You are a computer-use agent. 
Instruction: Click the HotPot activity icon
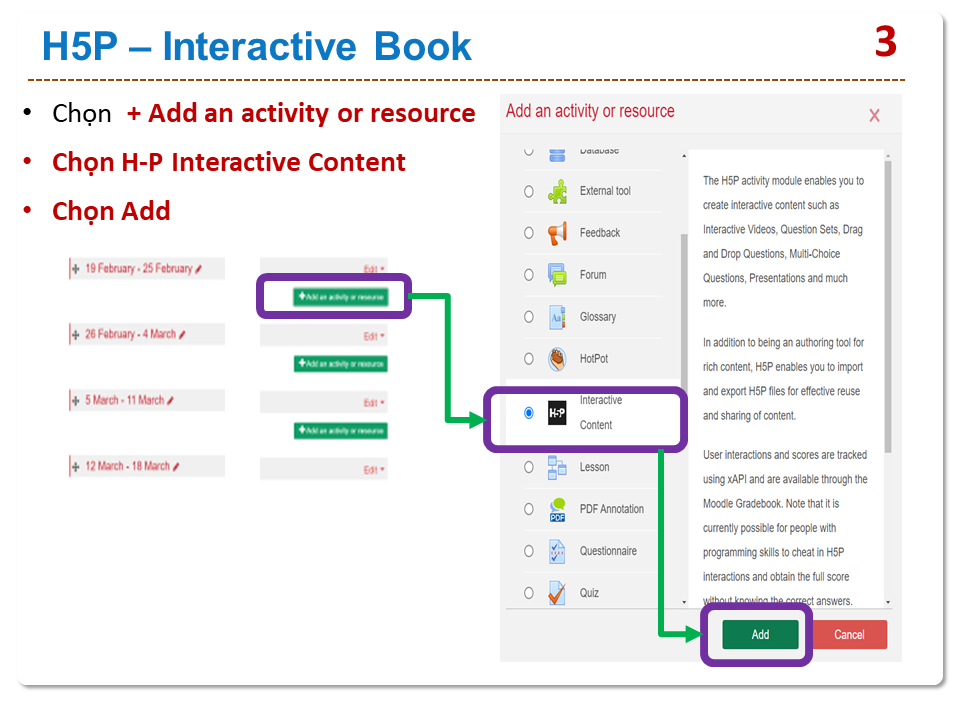pyautogui.click(x=557, y=359)
